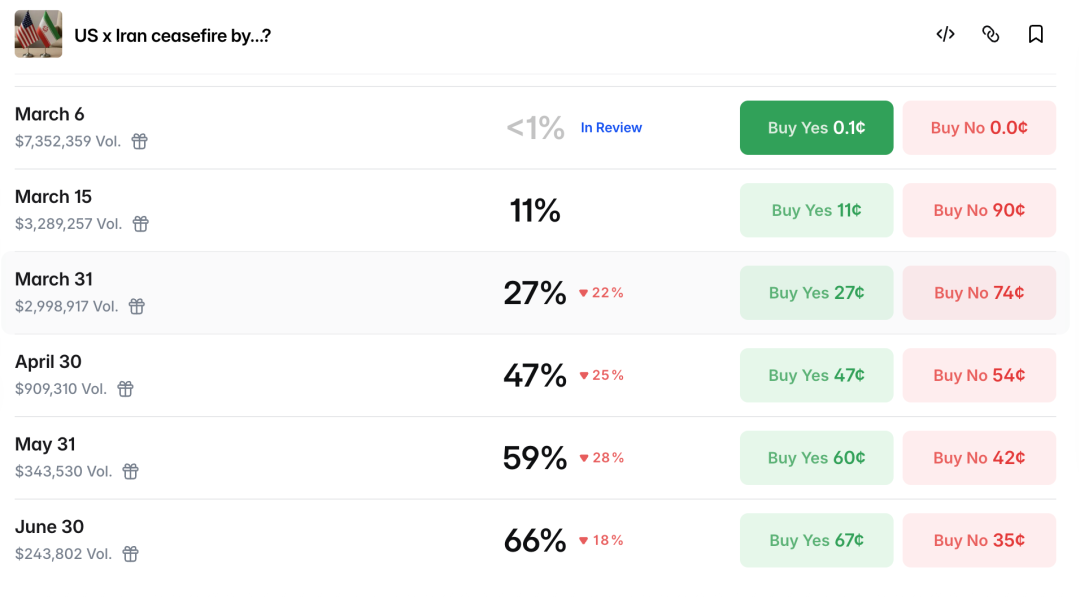Open the In Review status link
This screenshot has width=1080, height=598.
[x=611, y=128]
